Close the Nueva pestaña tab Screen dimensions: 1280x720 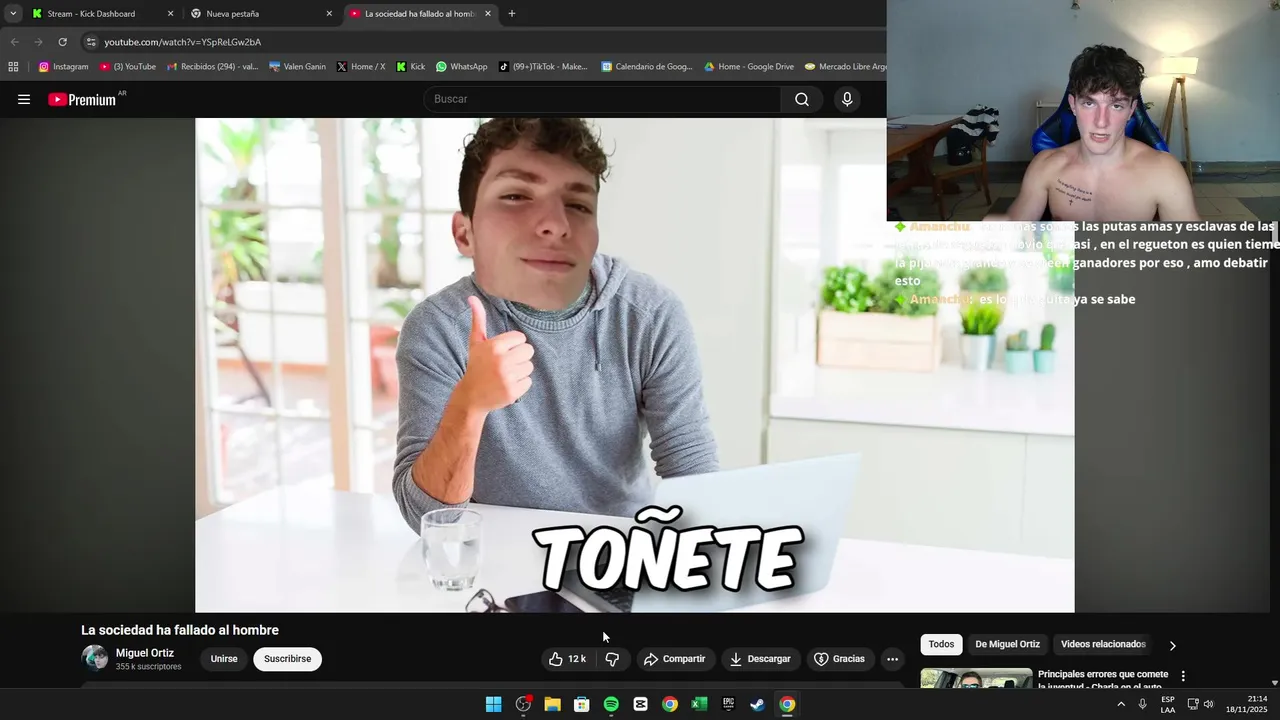pyautogui.click(x=329, y=14)
